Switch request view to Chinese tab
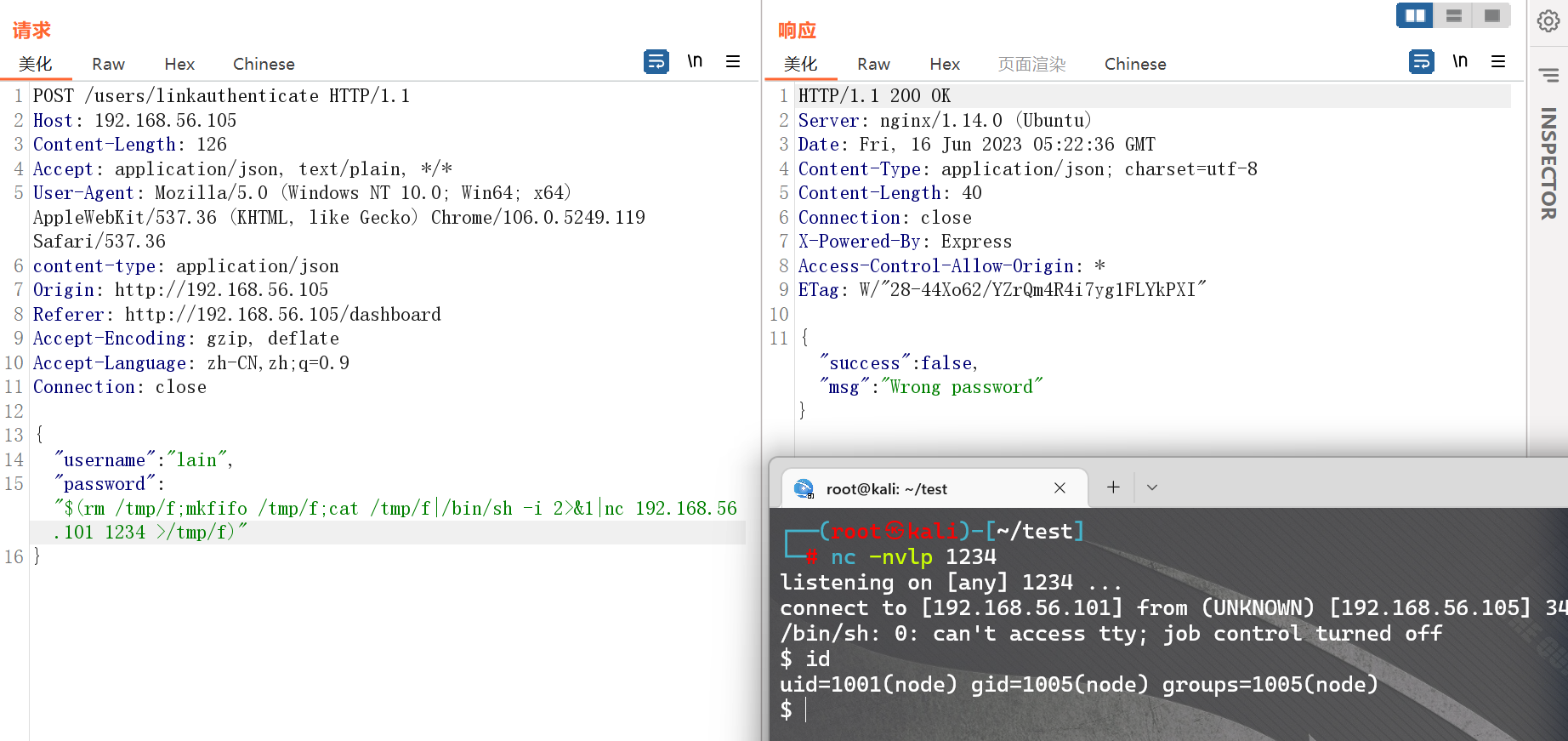 [x=264, y=64]
